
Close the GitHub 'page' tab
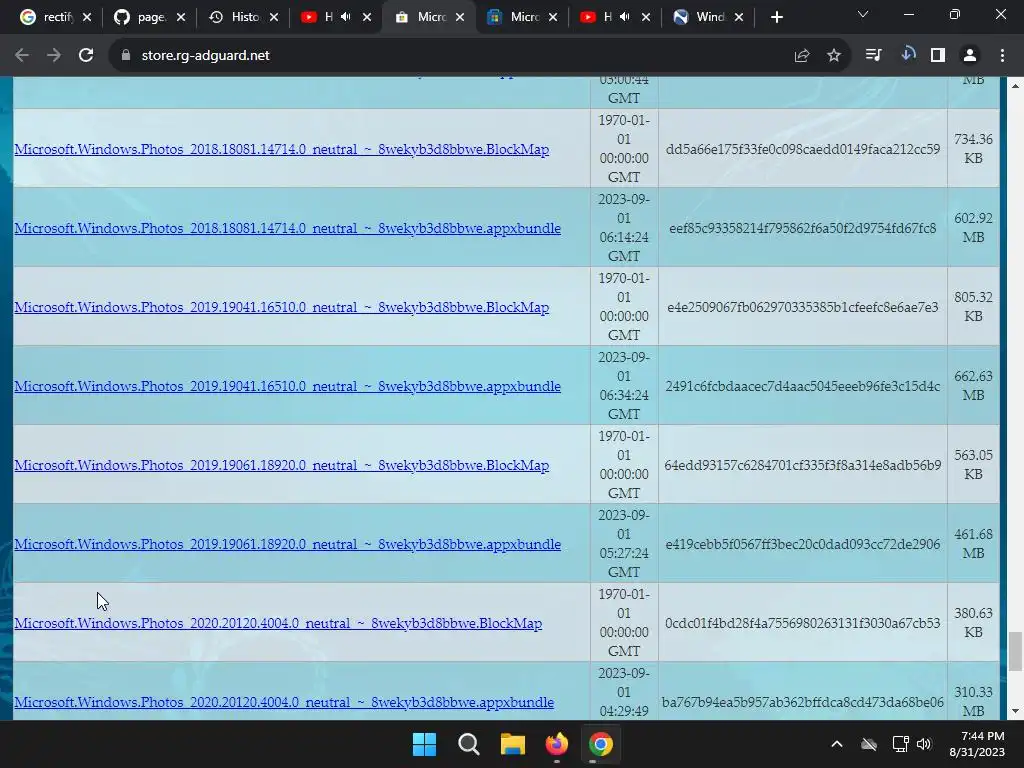click(181, 17)
